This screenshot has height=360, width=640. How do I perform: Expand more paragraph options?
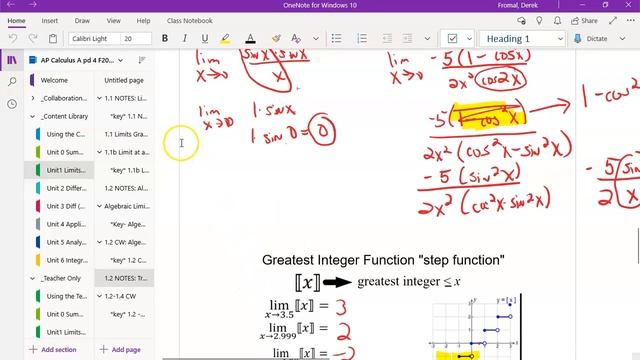click(x=427, y=39)
